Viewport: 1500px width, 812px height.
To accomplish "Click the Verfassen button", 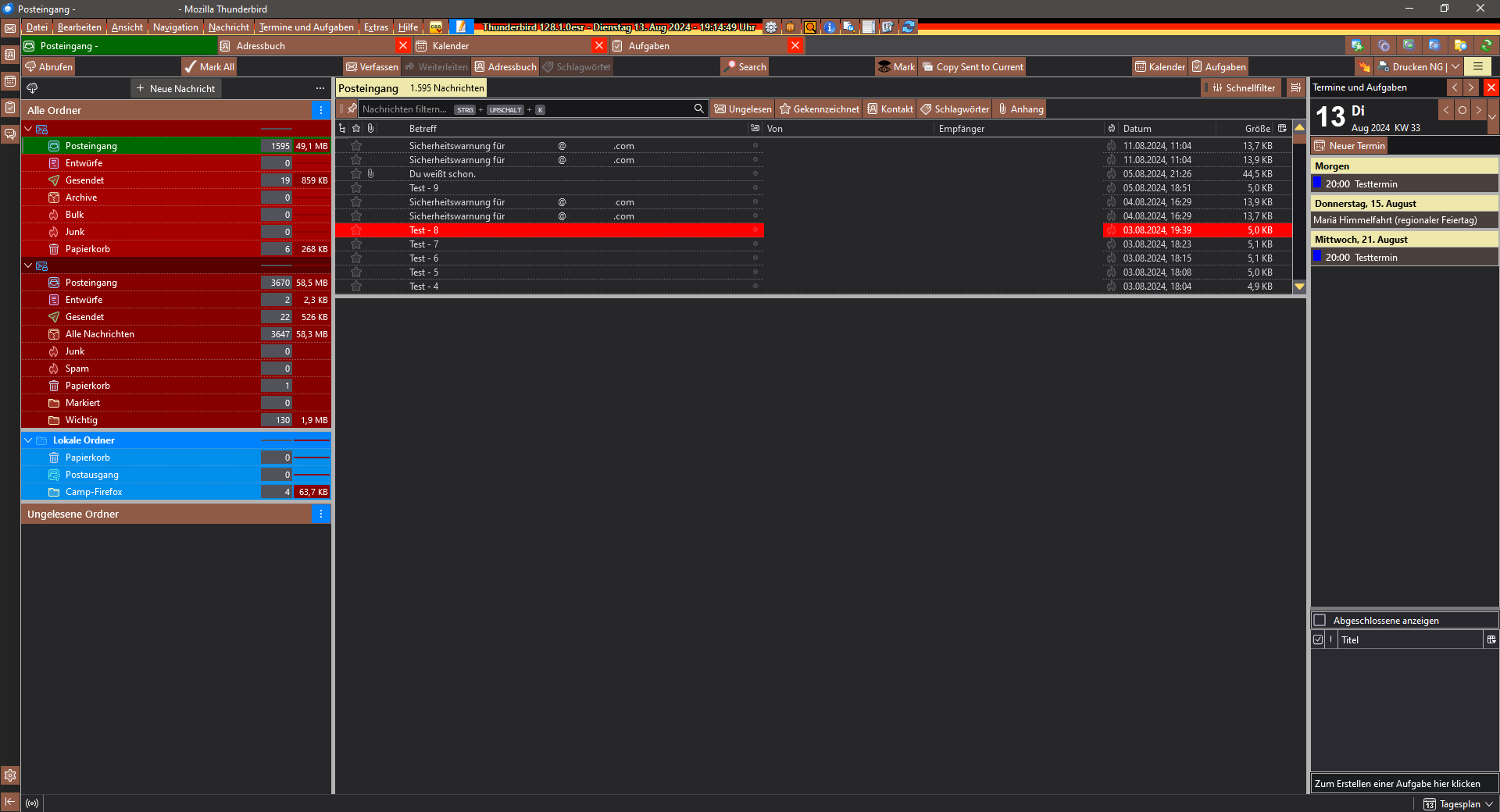I will tap(372, 67).
